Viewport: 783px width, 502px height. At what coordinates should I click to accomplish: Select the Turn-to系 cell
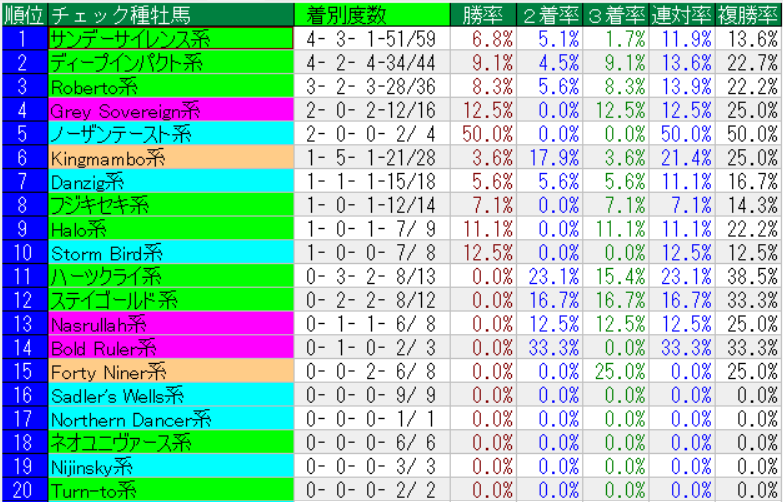(x=171, y=490)
